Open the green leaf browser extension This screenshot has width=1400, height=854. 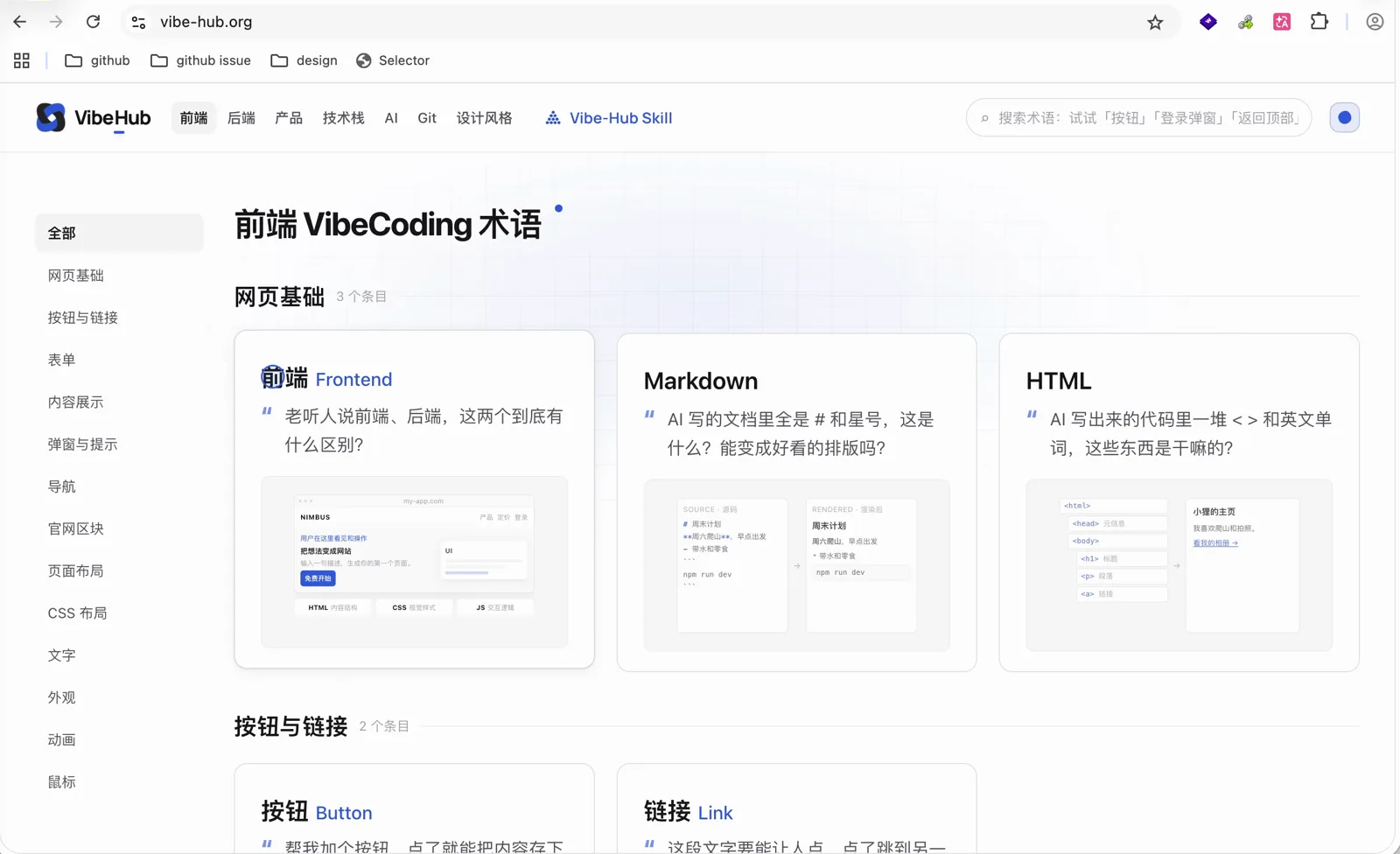[x=1245, y=22]
